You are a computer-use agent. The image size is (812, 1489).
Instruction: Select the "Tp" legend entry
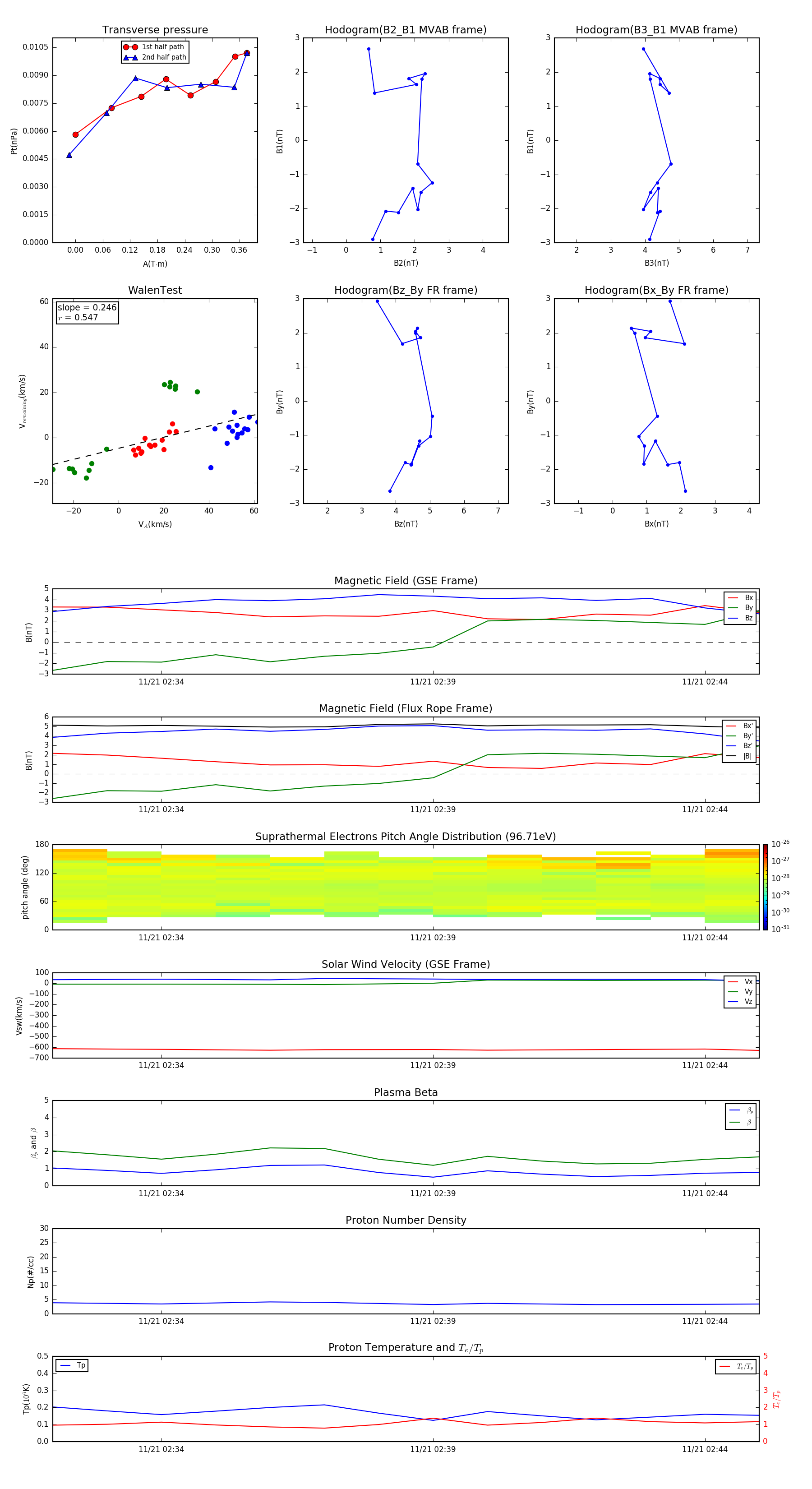(x=72, y=1366)
